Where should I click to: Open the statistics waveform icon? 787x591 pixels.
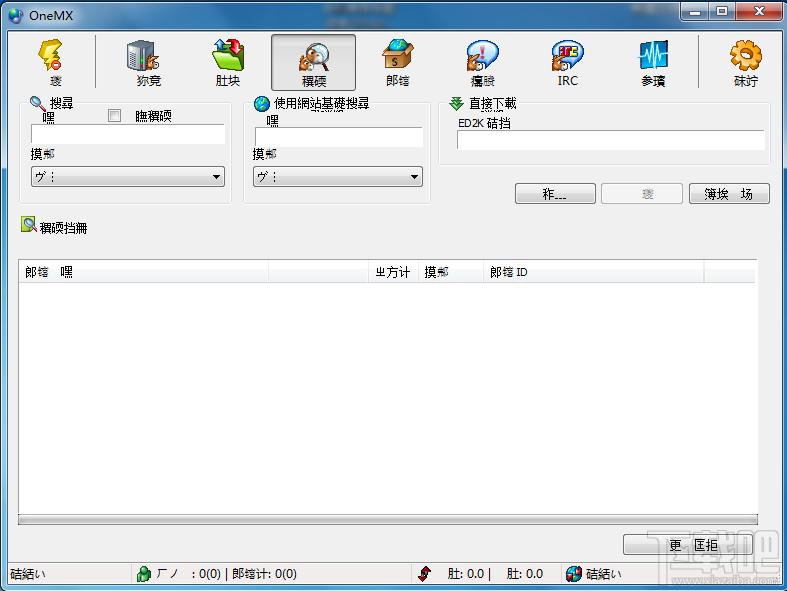(653, 55)
